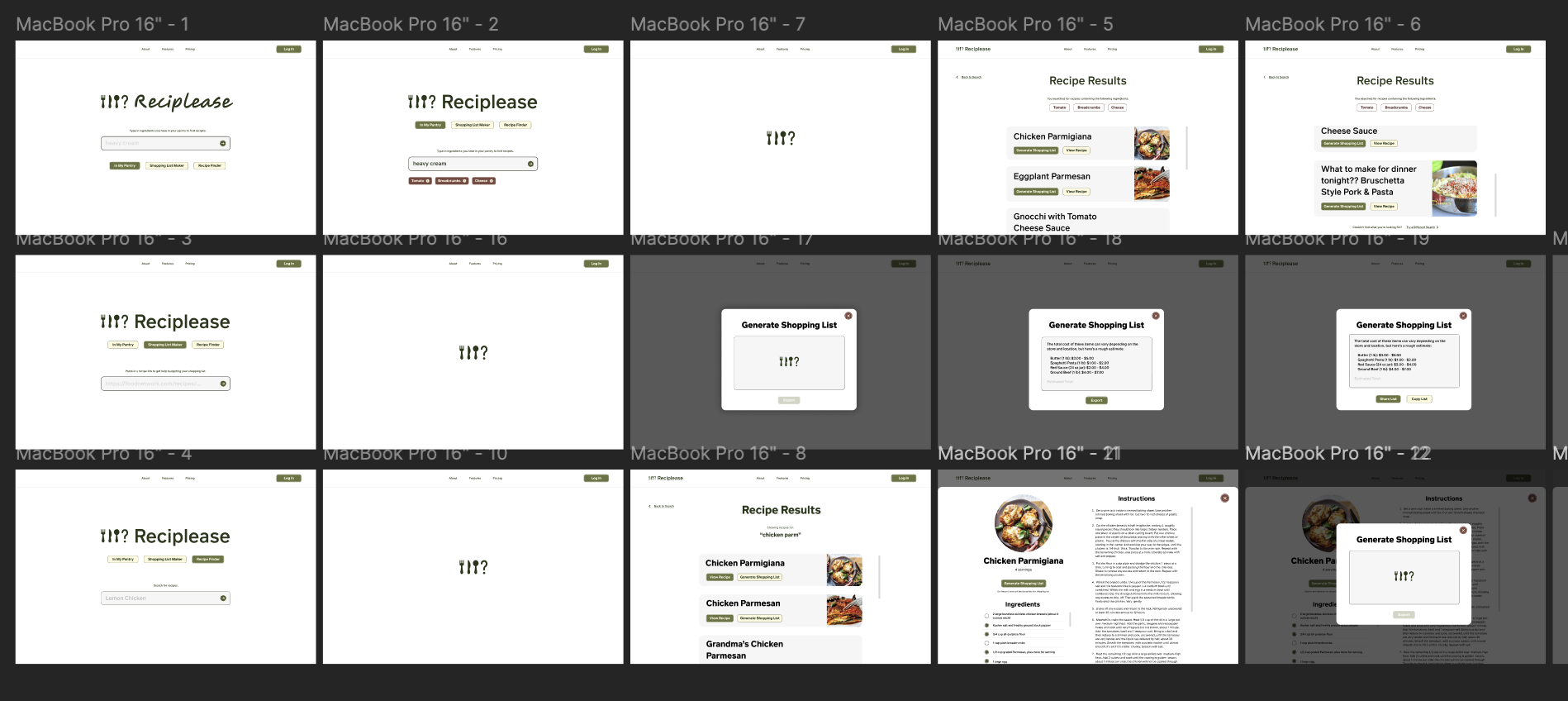Click the Back to Search chevron in frame 8
Image resolution: width=1568 pixels, height=701 pixels.
[x=650, y=506]
